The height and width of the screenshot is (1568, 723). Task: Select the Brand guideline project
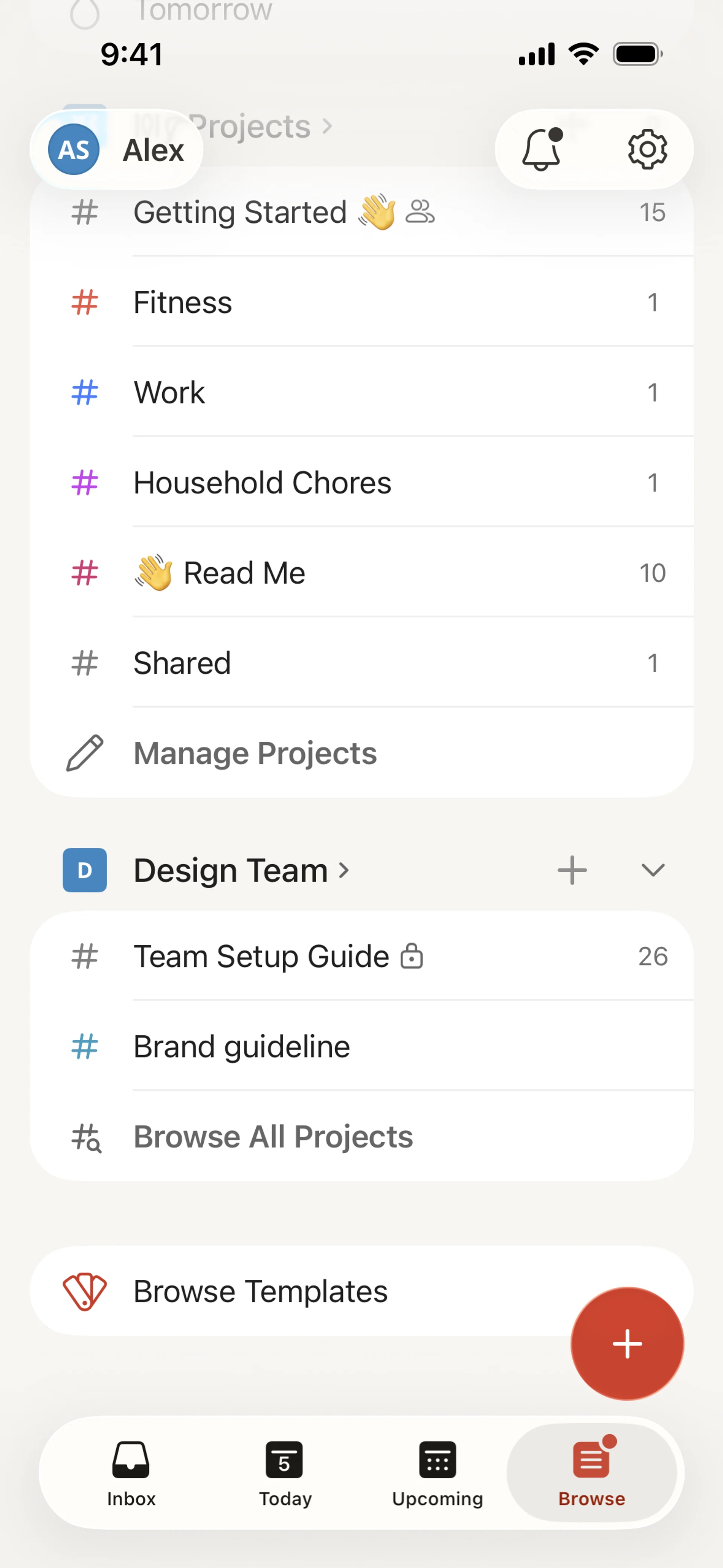[x=242, y=1046]
